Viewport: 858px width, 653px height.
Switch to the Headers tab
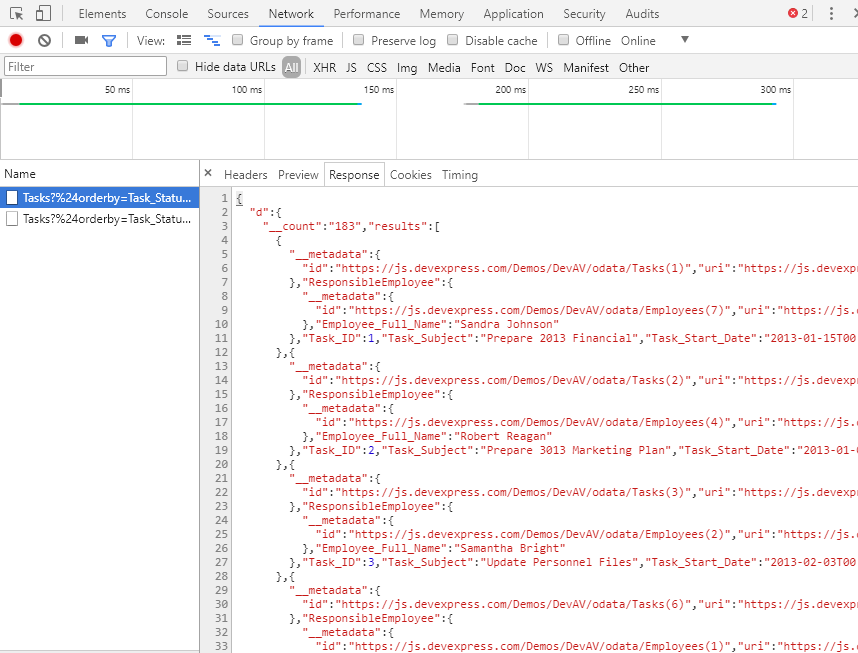(245, 175)
